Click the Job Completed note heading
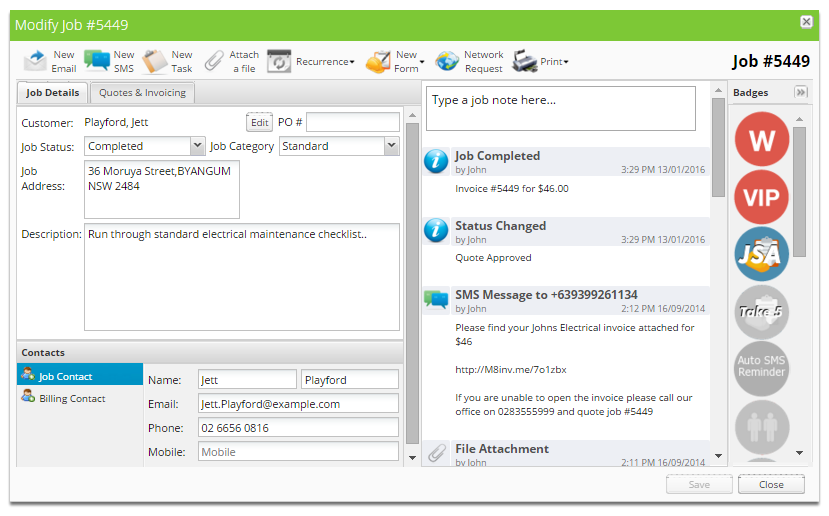This screenshot has width=829, height=516. click(x=498, y=156)
